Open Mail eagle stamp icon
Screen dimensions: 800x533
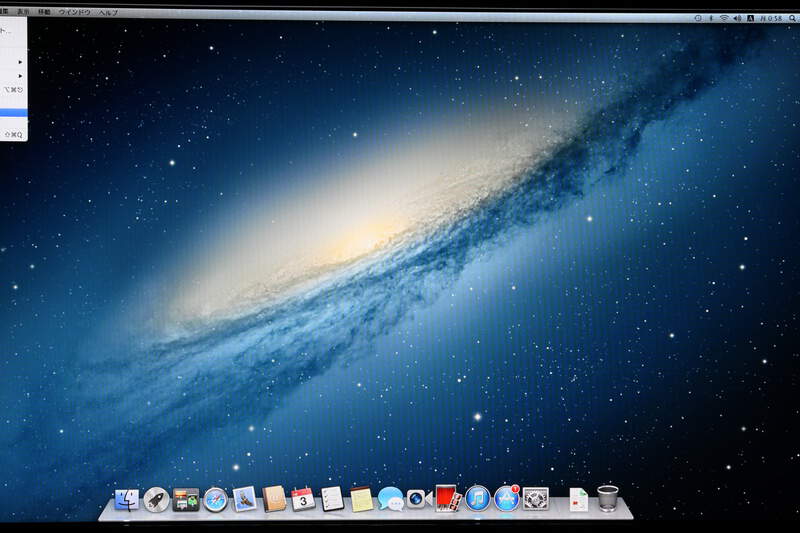245,499
